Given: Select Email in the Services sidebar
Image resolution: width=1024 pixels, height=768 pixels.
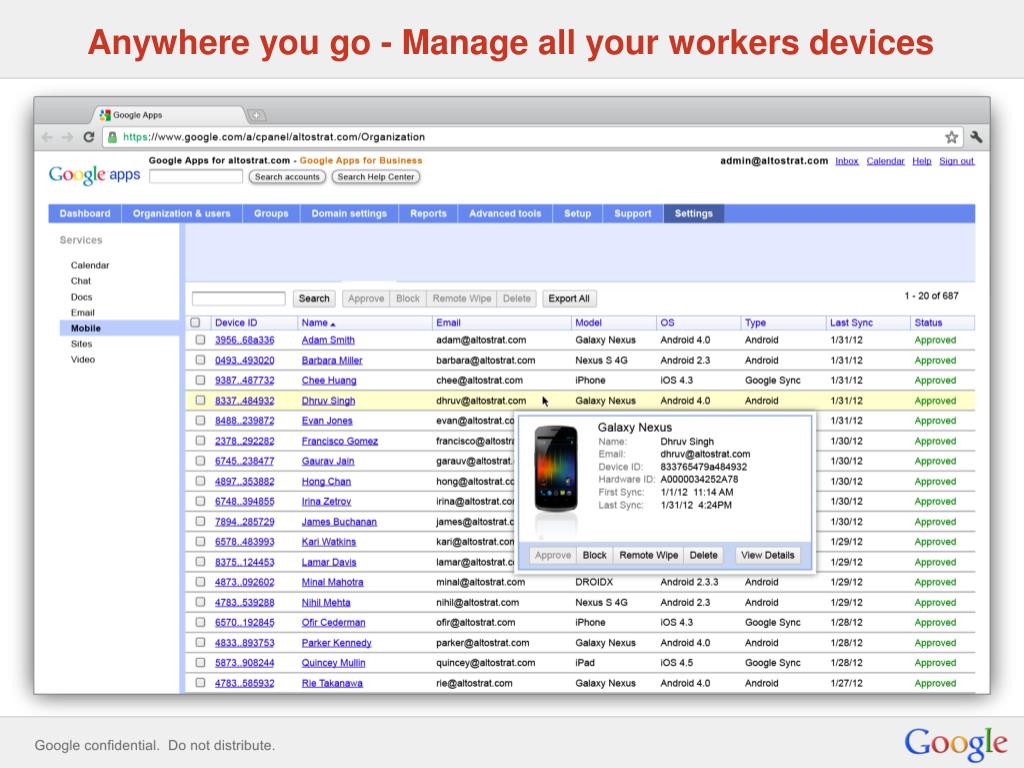Looking at the screenshot, I should pos(83,313).
